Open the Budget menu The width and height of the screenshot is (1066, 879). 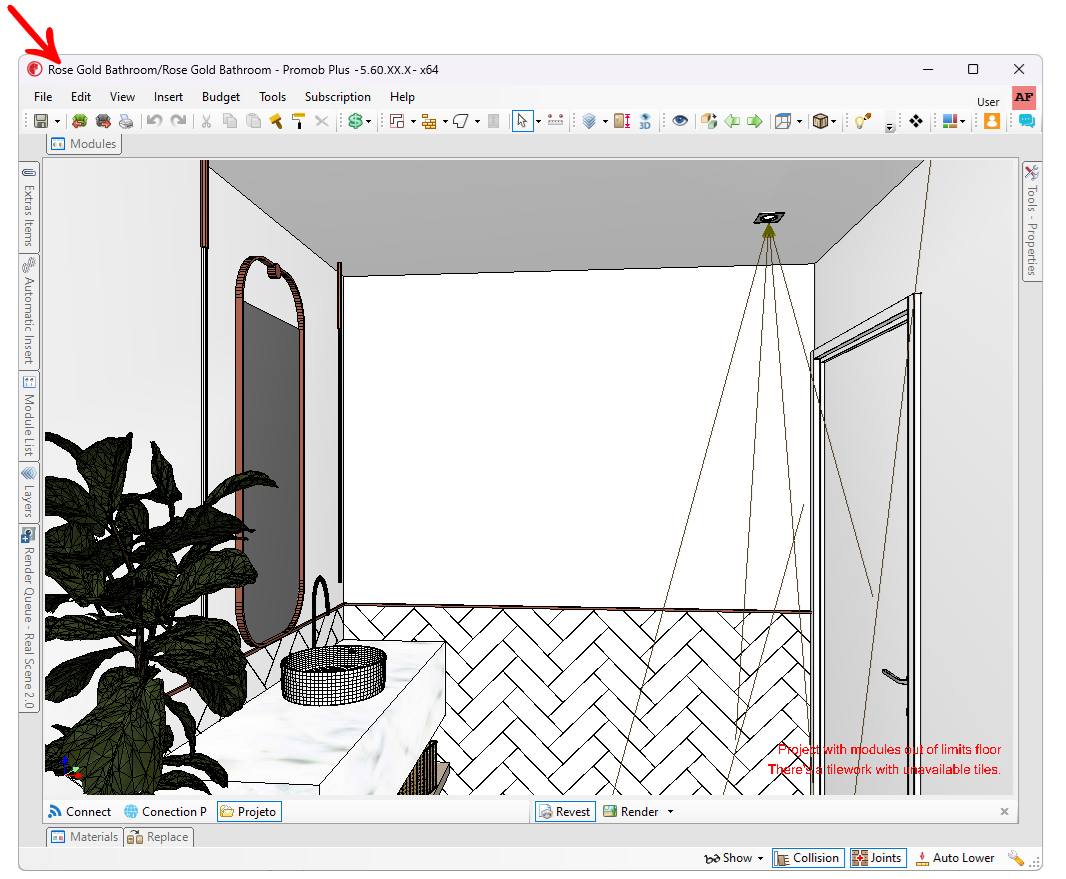point(221,97)
